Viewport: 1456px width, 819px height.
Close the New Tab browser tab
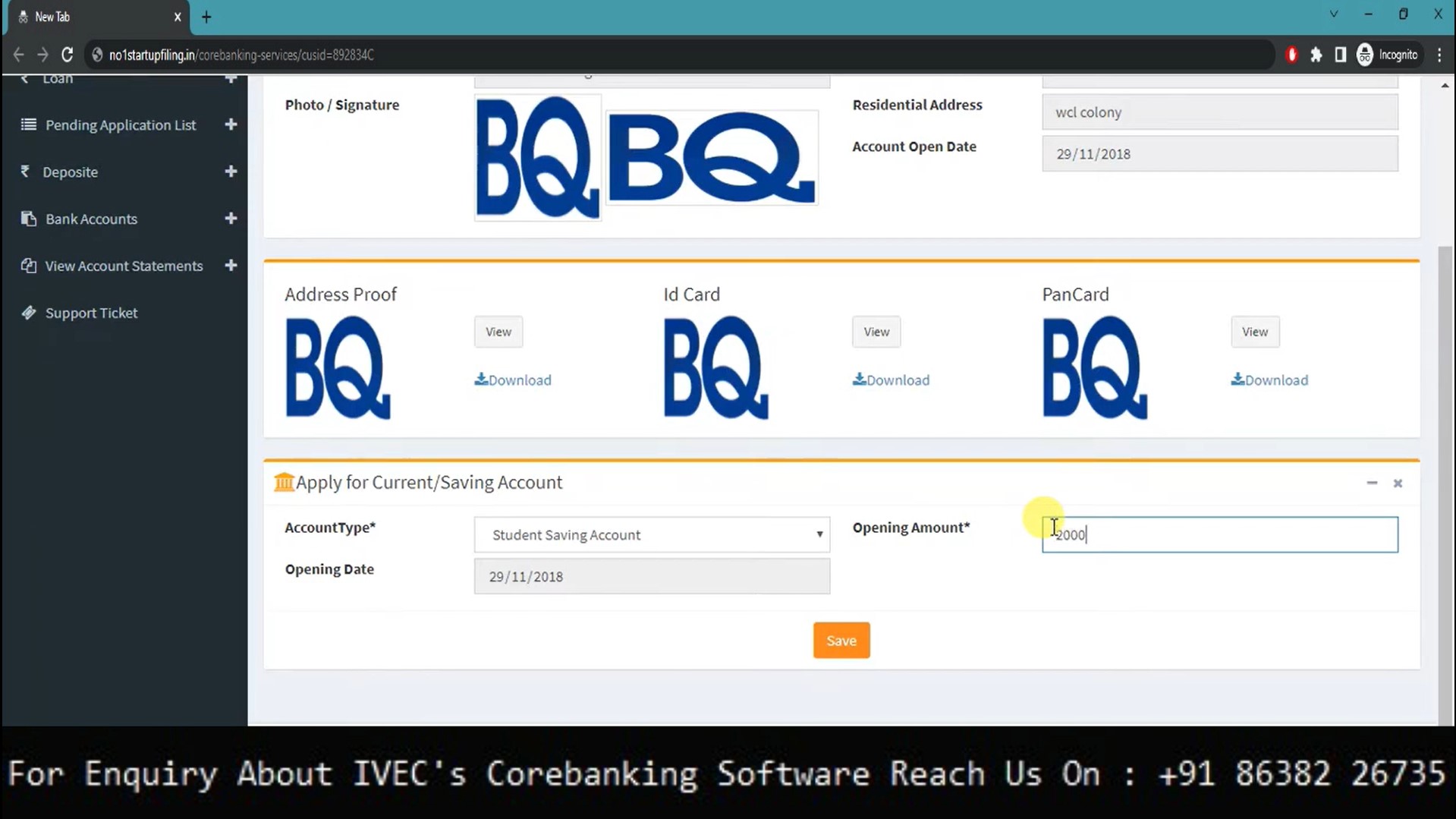point(178,17)
